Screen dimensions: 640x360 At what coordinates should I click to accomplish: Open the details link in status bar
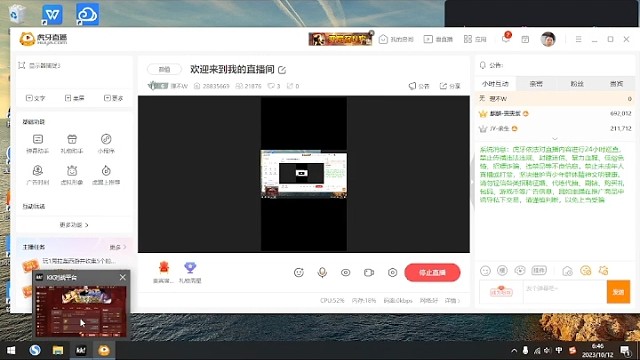click(x=452, y=301)
